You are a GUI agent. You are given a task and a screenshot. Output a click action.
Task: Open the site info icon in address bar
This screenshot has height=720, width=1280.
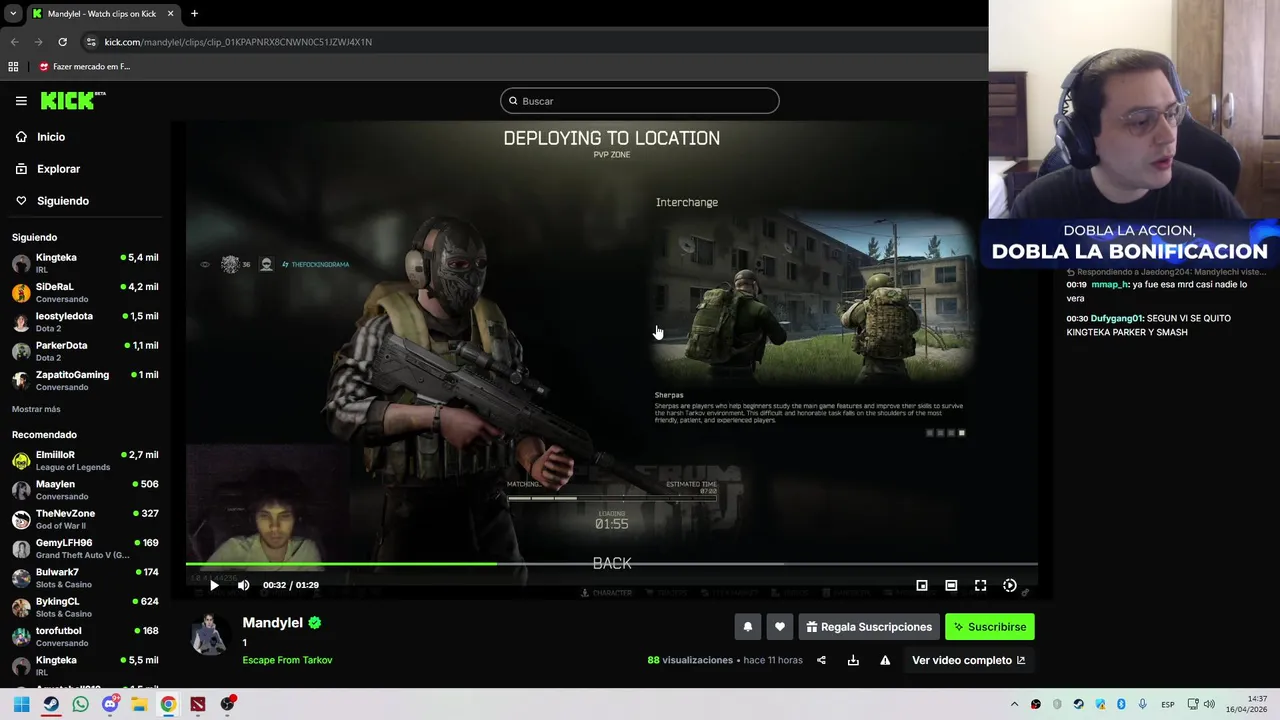(91, 42)
